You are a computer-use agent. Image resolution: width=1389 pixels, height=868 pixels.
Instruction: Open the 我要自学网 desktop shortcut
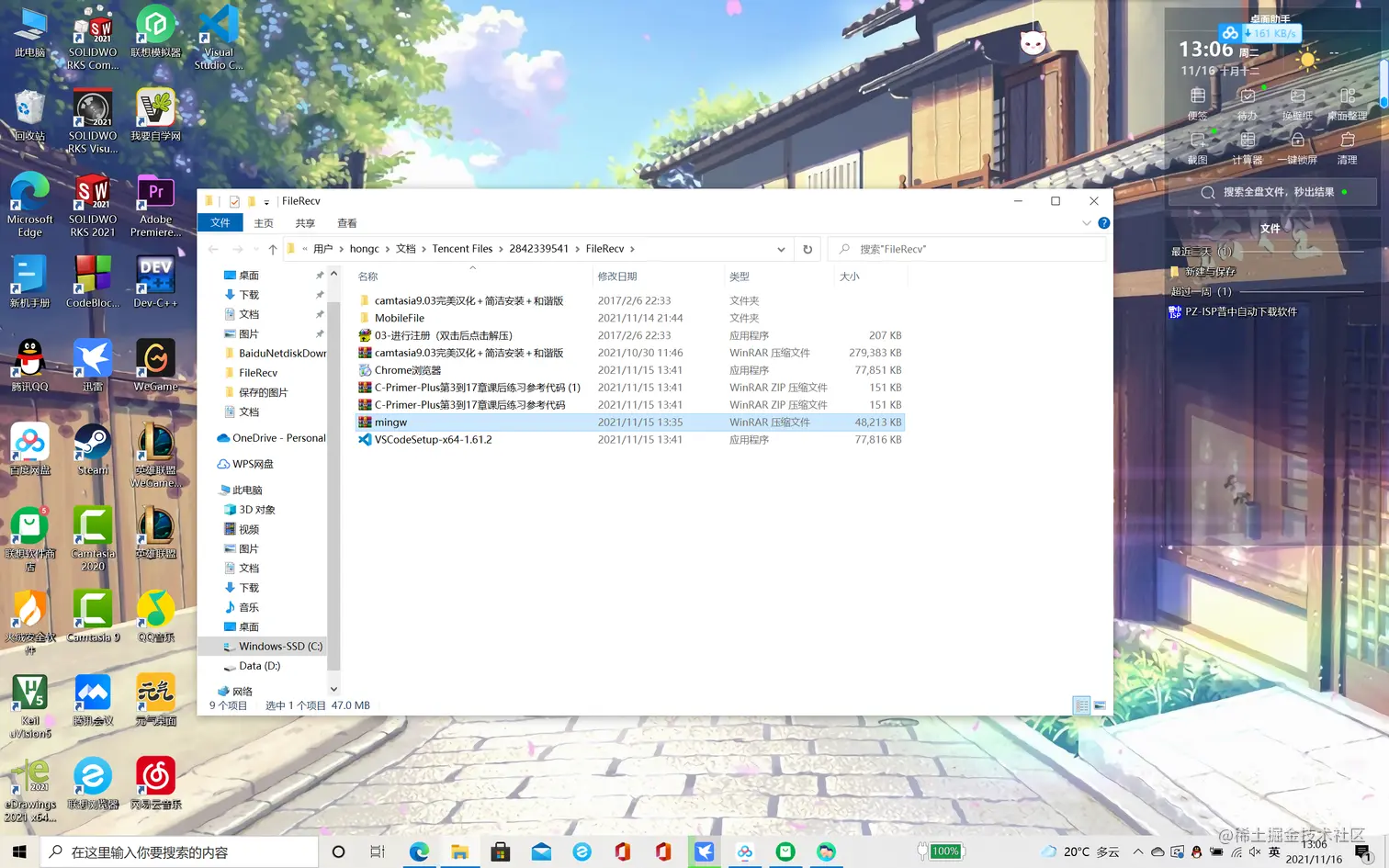point(155,116)
